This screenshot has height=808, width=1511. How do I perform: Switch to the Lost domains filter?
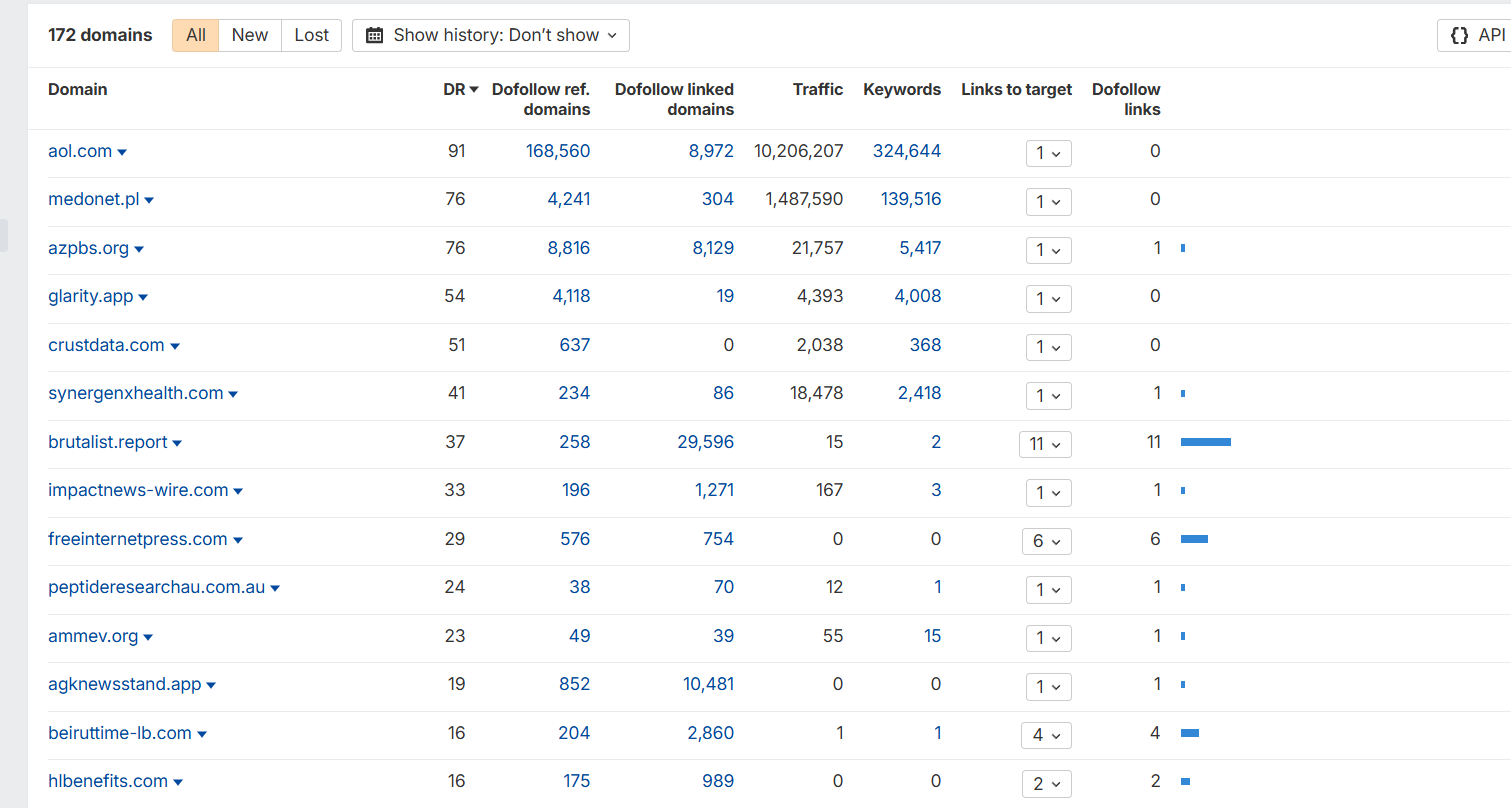click(x=311, y=35)
